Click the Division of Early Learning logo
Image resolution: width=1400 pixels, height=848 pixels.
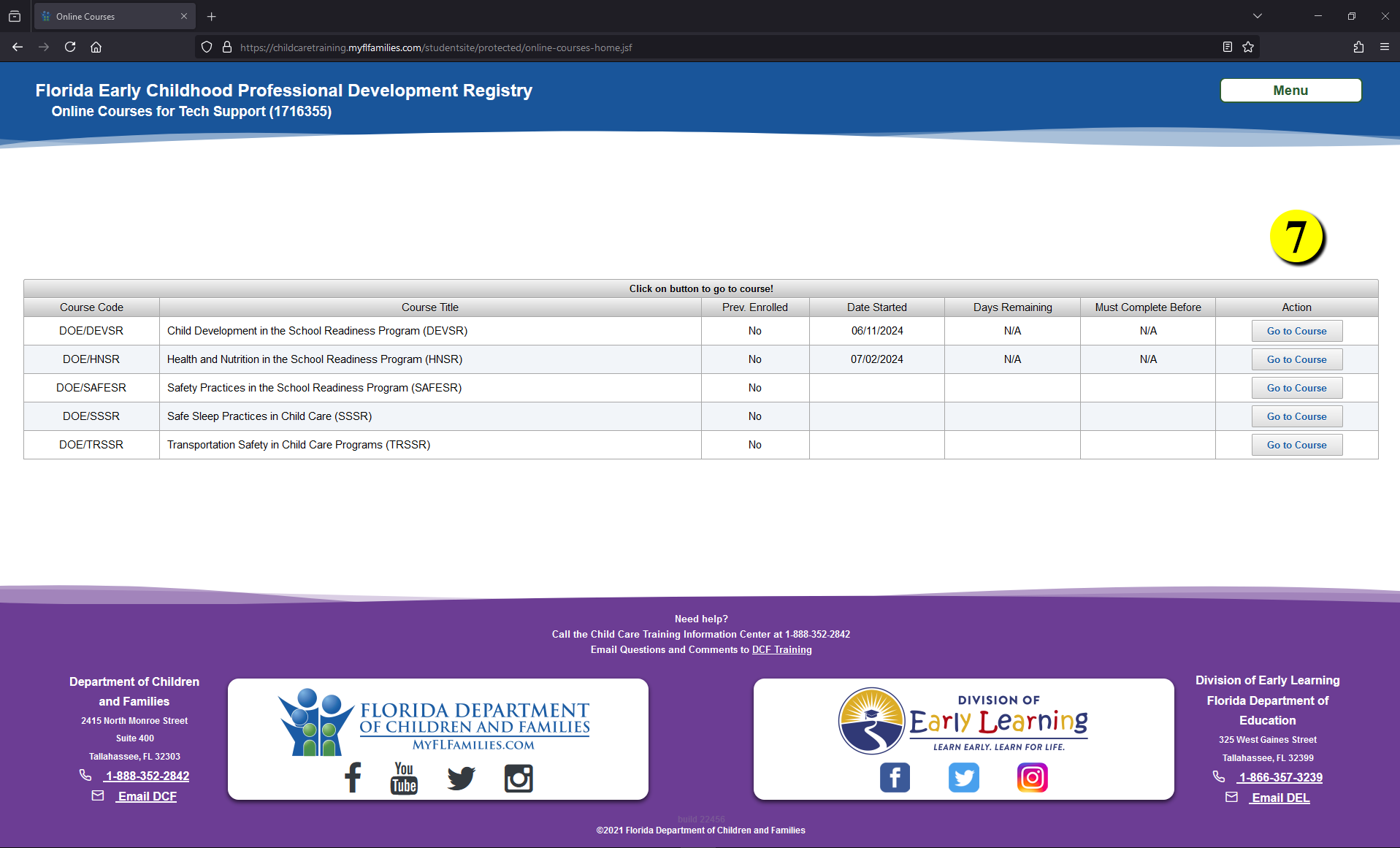tap(963, 720)
